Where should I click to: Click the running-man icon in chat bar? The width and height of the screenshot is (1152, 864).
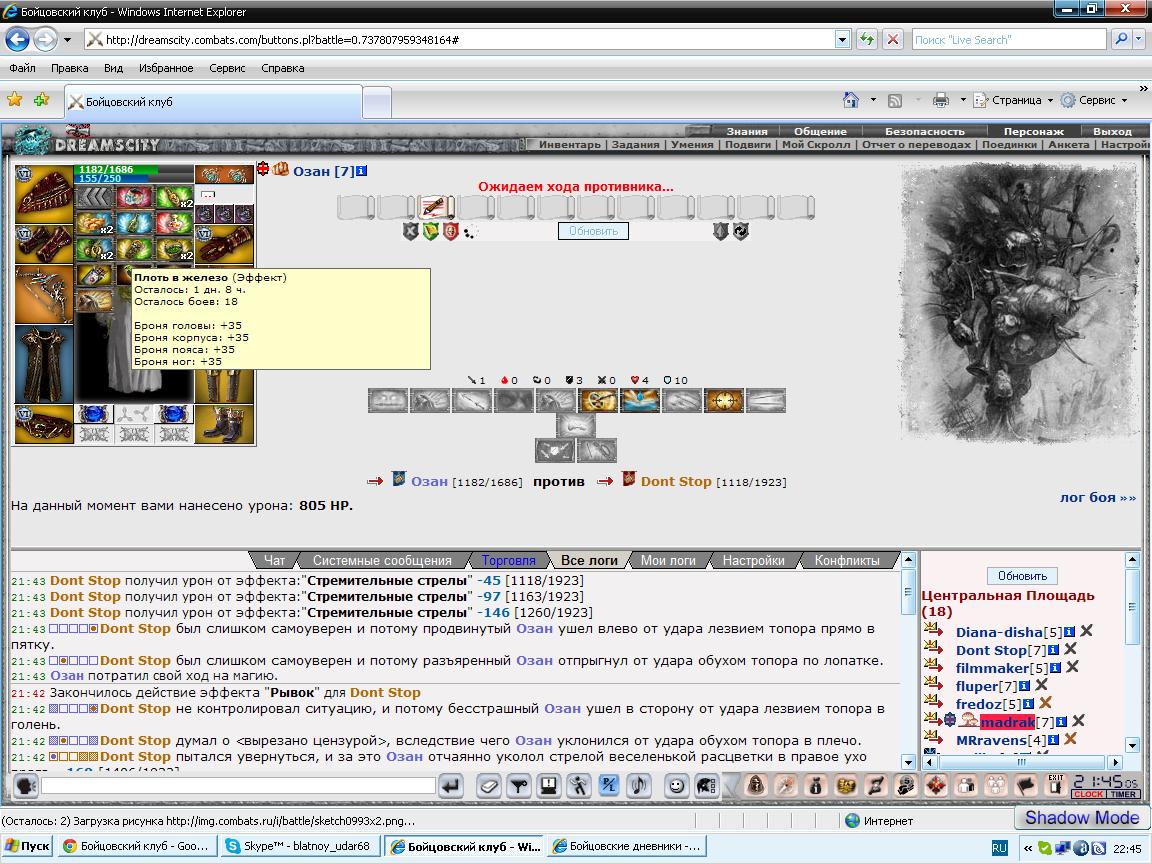[578, 786]
